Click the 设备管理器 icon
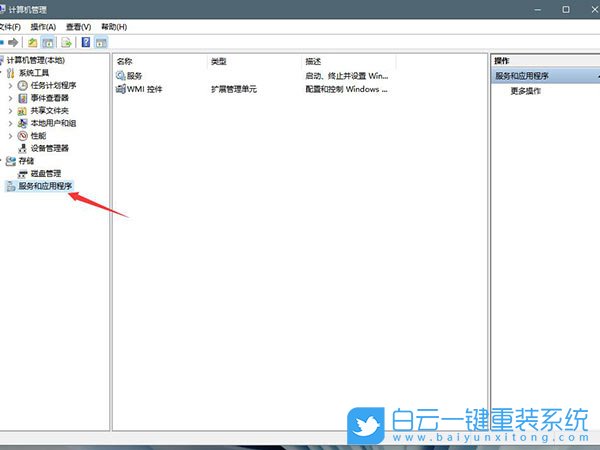 click(23, 148)
